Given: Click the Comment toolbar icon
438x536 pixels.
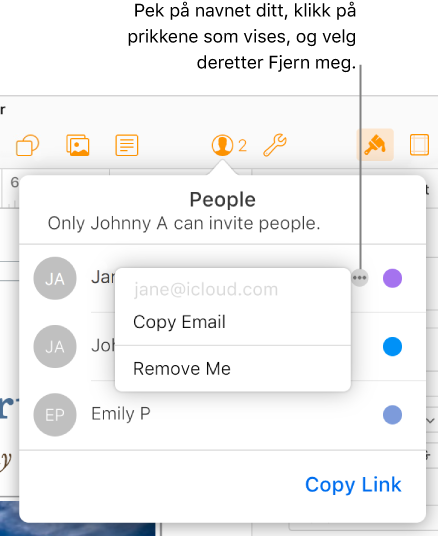Looking at the screenshot, I should [x=127, y=145].
